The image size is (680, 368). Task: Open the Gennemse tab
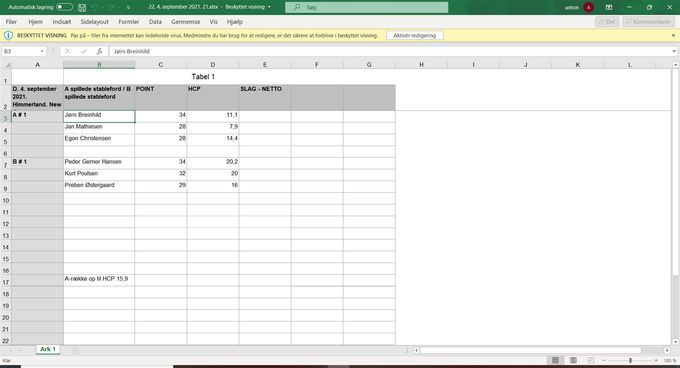pyautogui.click(x=186, y=22)
